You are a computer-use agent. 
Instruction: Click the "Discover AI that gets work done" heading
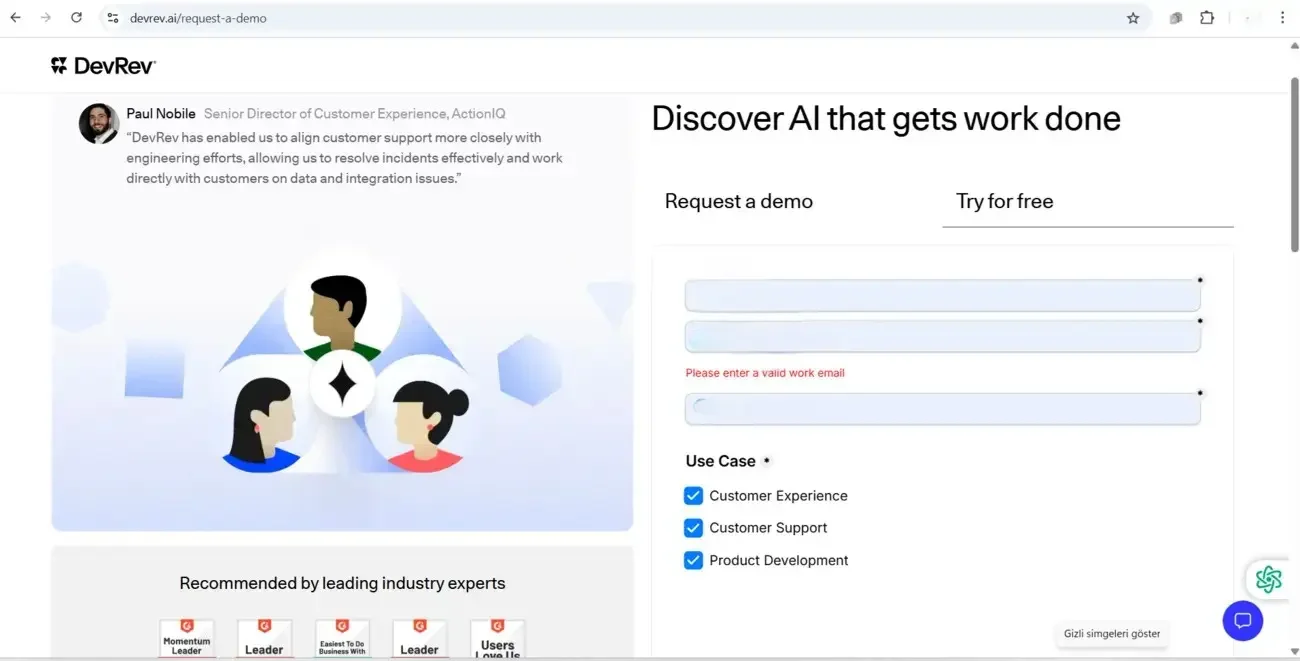click(886, 118)
